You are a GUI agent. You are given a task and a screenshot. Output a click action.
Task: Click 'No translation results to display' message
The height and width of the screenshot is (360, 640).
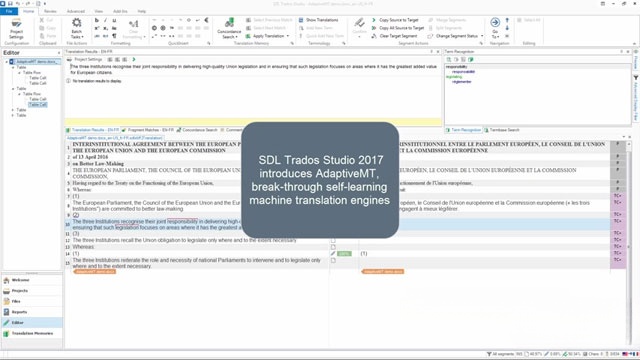coord(97,81)
